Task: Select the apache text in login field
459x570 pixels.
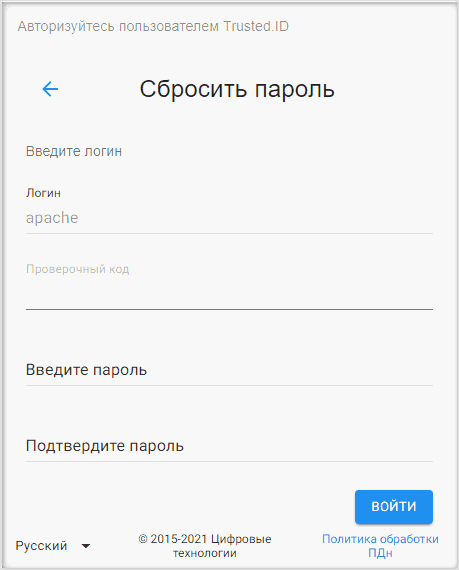Action: (52, 218)
